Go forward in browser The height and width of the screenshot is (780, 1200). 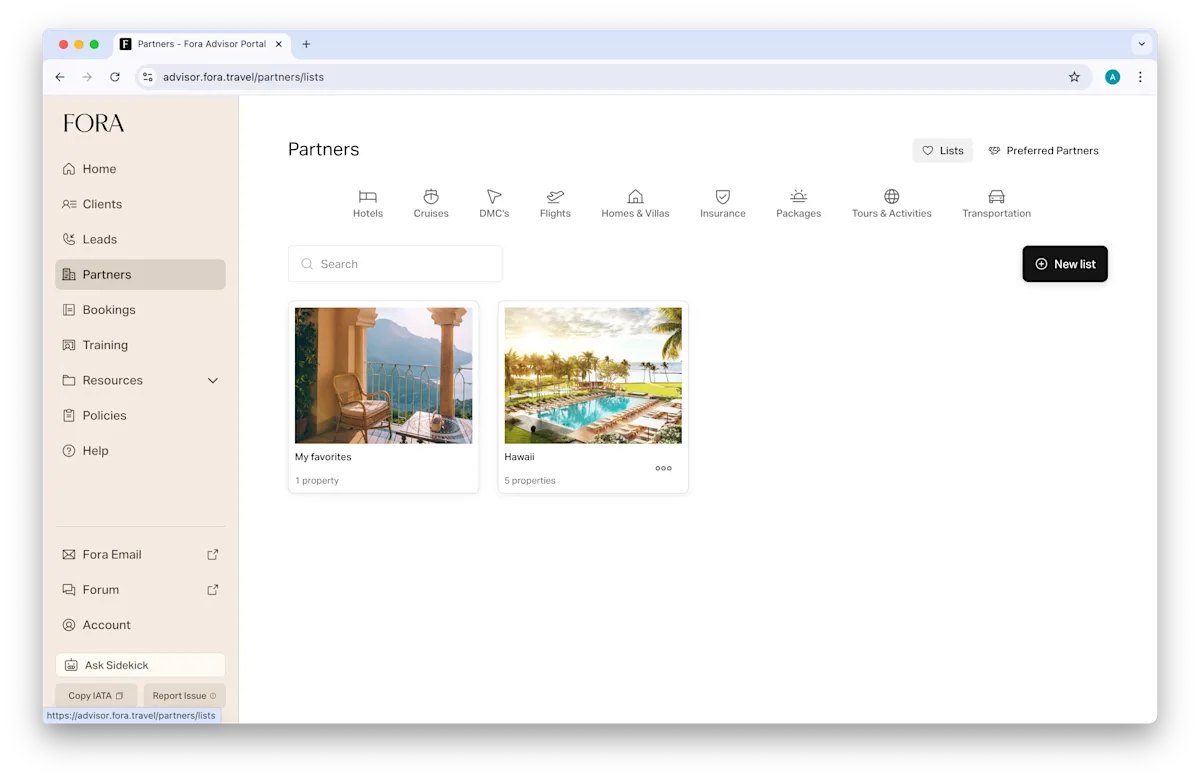tap(87, 77)
